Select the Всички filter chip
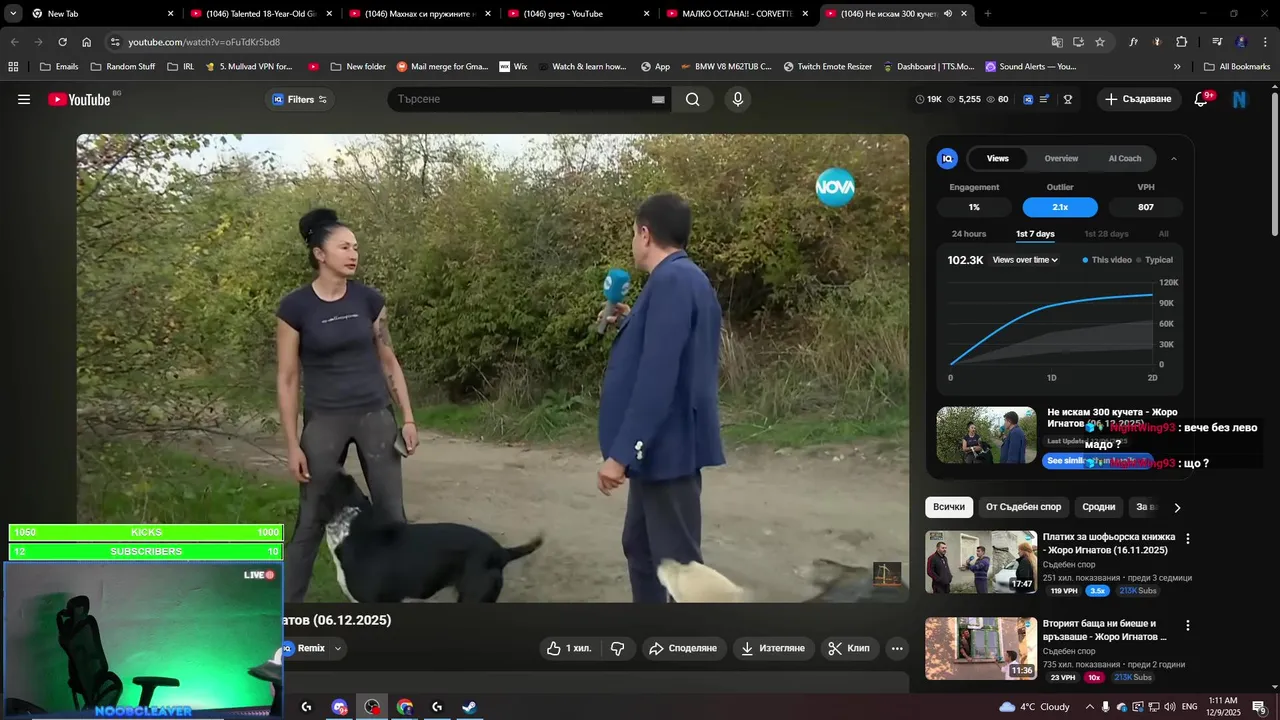 coord(949,507)
